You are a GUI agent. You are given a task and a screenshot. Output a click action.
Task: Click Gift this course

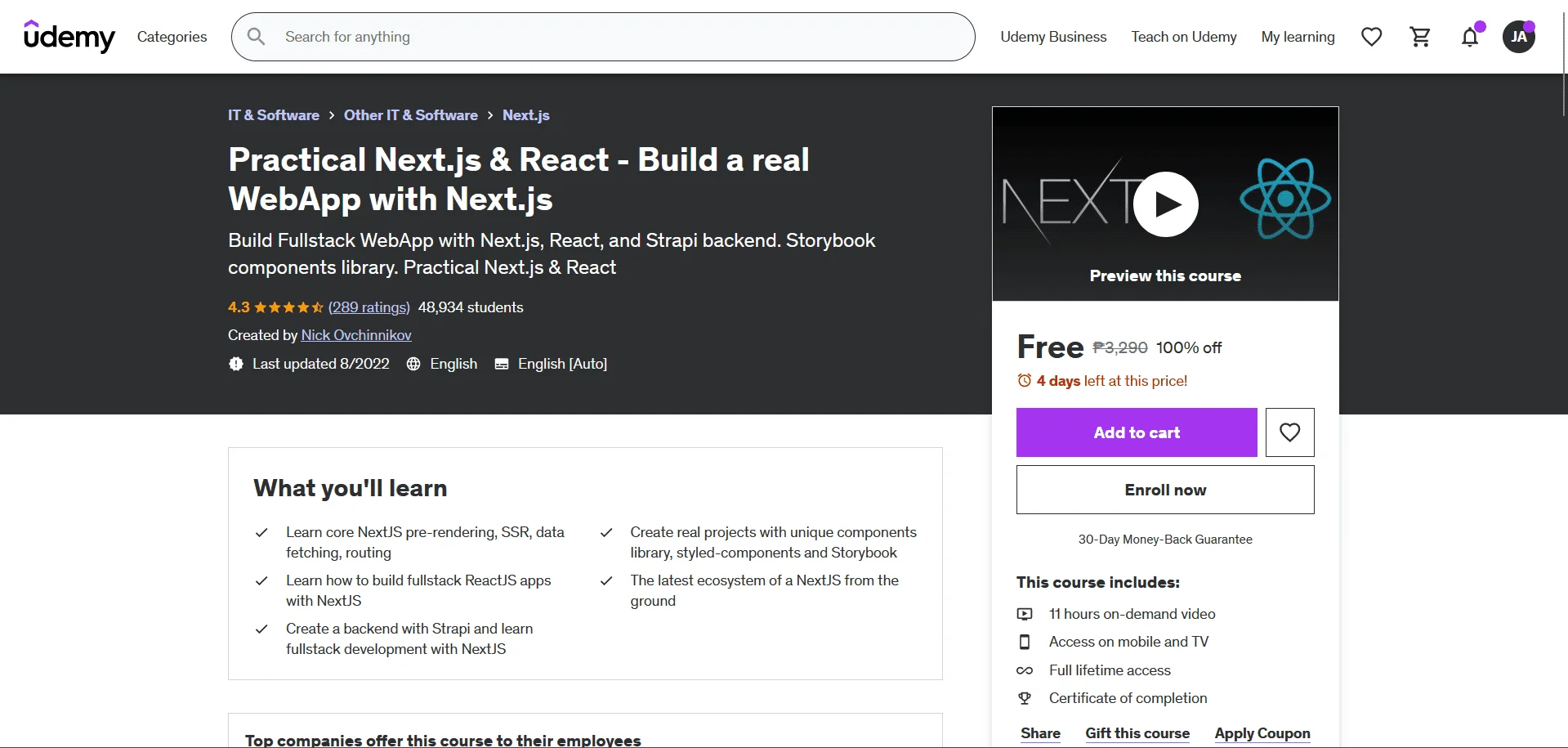1137,733
